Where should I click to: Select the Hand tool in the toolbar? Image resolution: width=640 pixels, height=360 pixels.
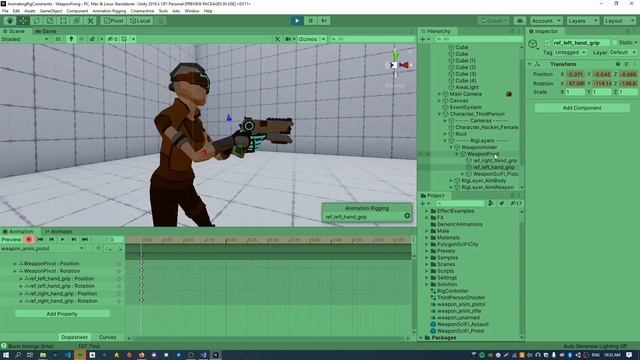pyautogui.click(x=10, y=21)
